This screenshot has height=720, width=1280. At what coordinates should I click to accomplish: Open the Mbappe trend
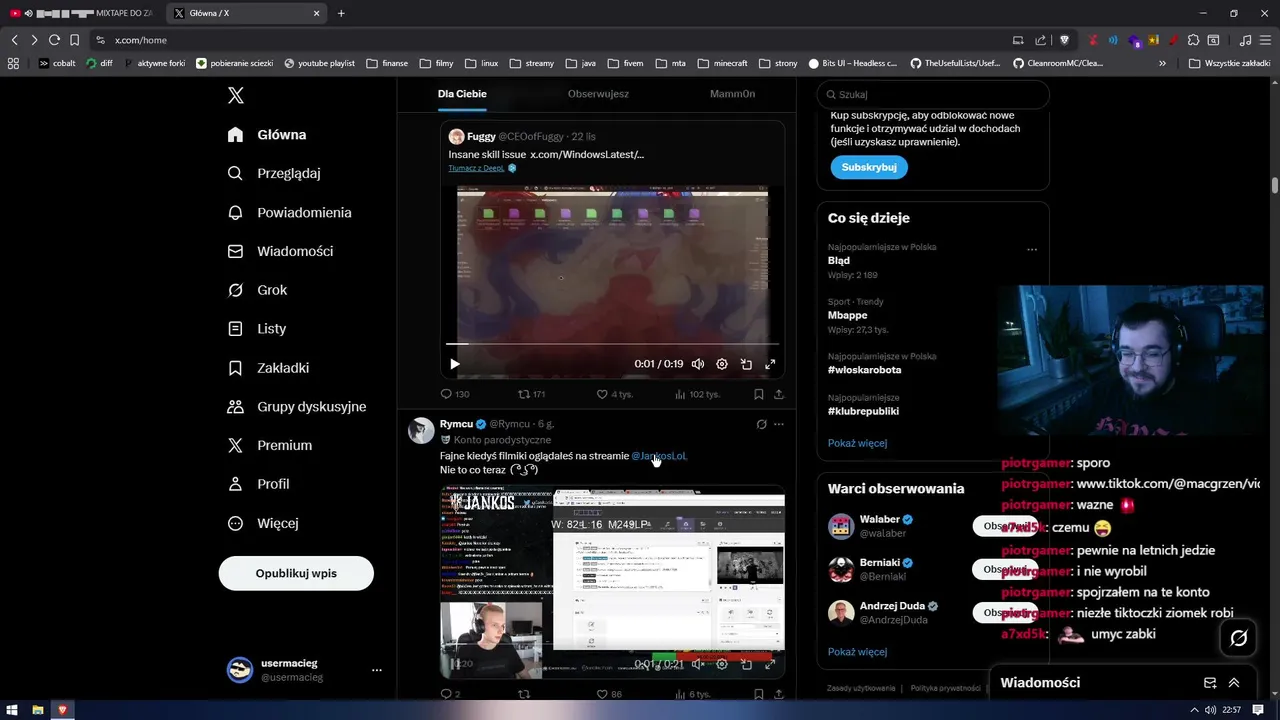(847, 315)
